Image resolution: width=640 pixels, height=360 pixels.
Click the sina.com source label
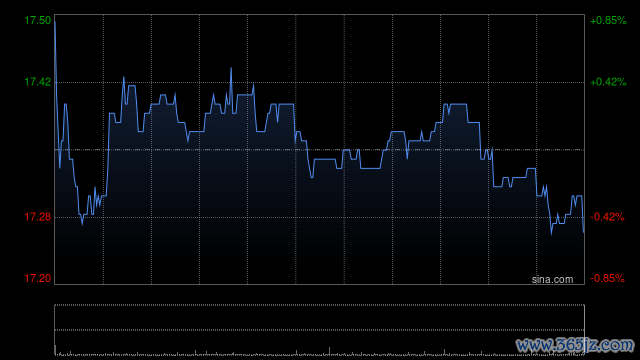pyautogui.click(x=552, y=280)
